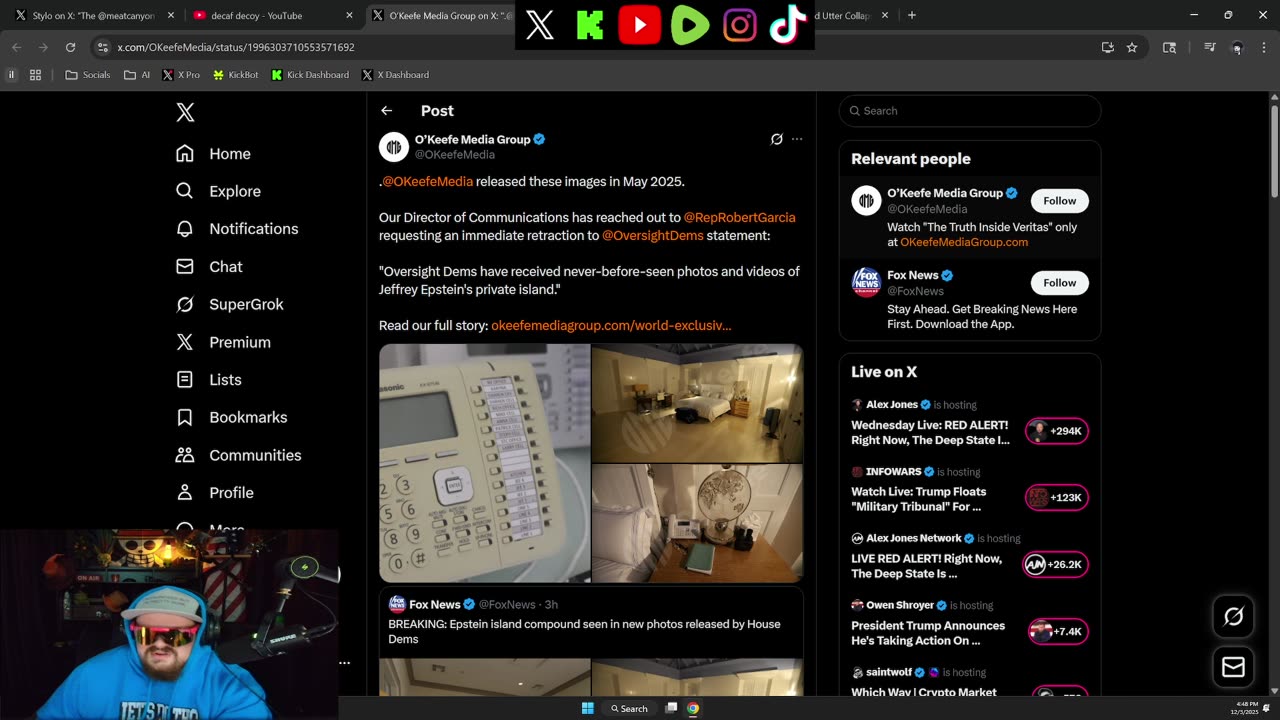Click the @RepRobertGarcia mention
This screenshot has width=1280, height=720.
coord(739,217)
